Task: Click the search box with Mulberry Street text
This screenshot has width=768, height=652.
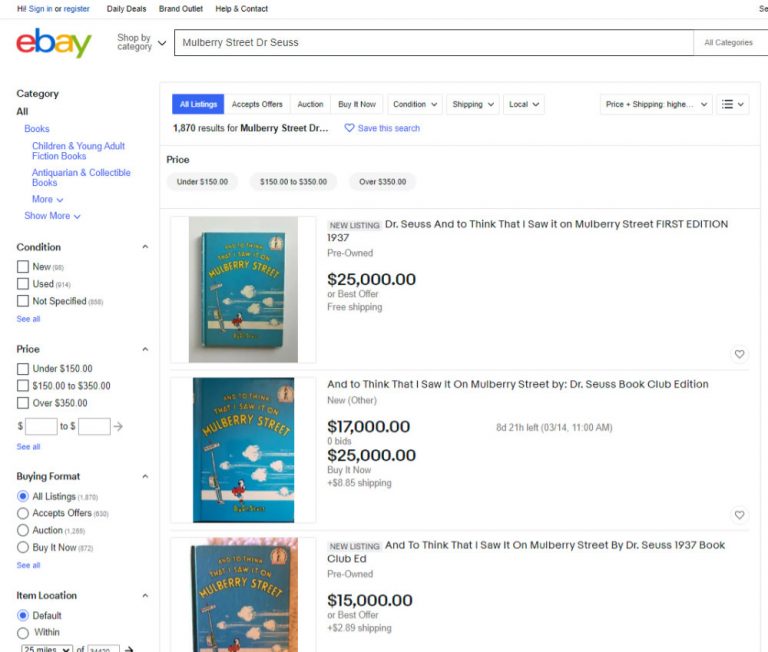Action: (x=434, y=43)
